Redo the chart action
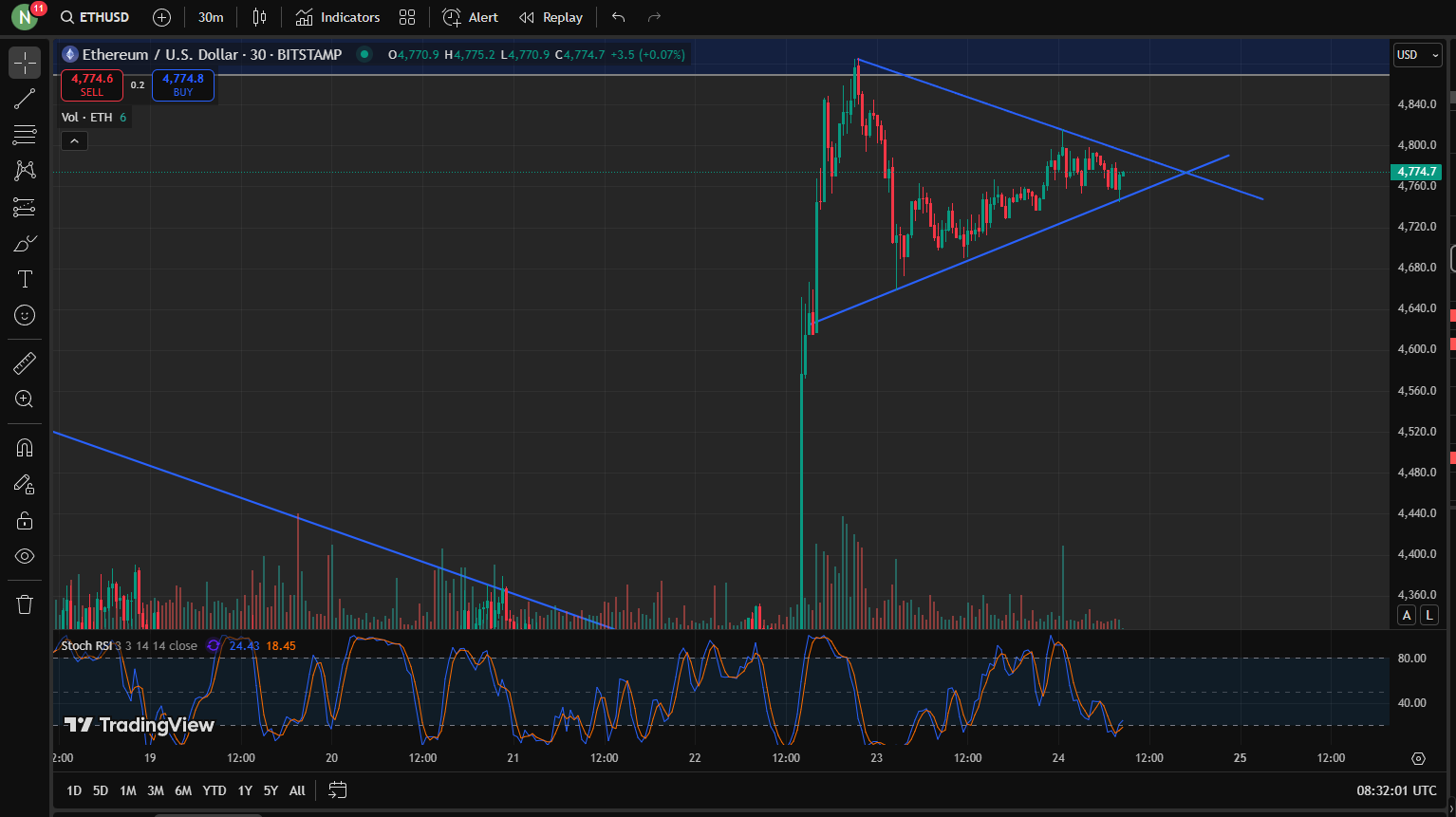The width and height of the screenshot is (1456, 817). click(x=654, y=17)
